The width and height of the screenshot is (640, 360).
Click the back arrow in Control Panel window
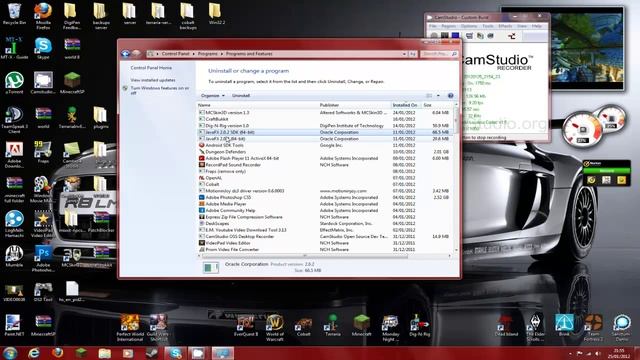tap(126, 53)
